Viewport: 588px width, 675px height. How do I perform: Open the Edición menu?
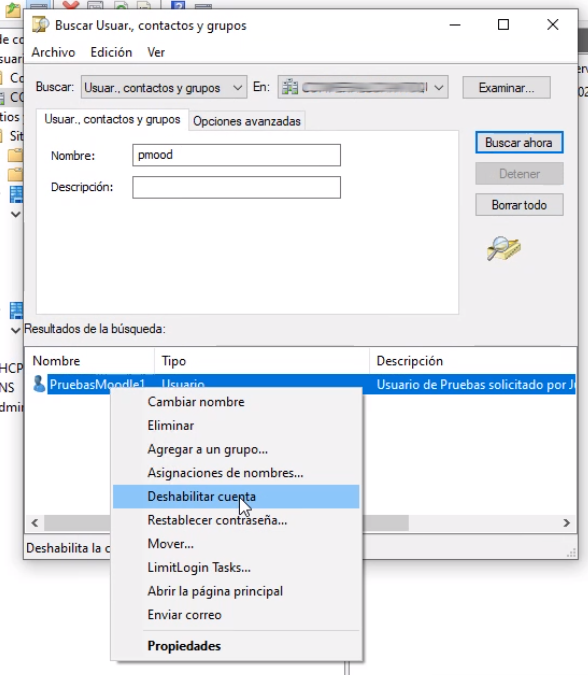111,52
